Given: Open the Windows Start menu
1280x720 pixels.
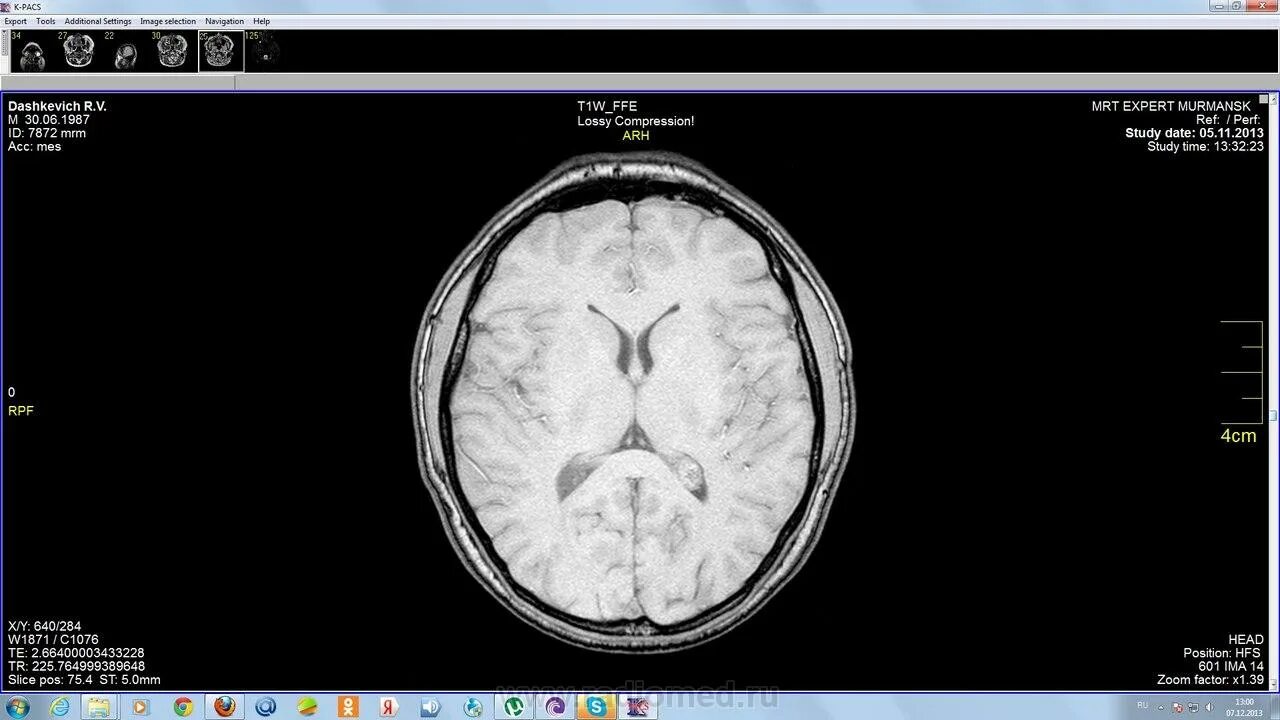Looking at the screenshot, I should (18, 707).
